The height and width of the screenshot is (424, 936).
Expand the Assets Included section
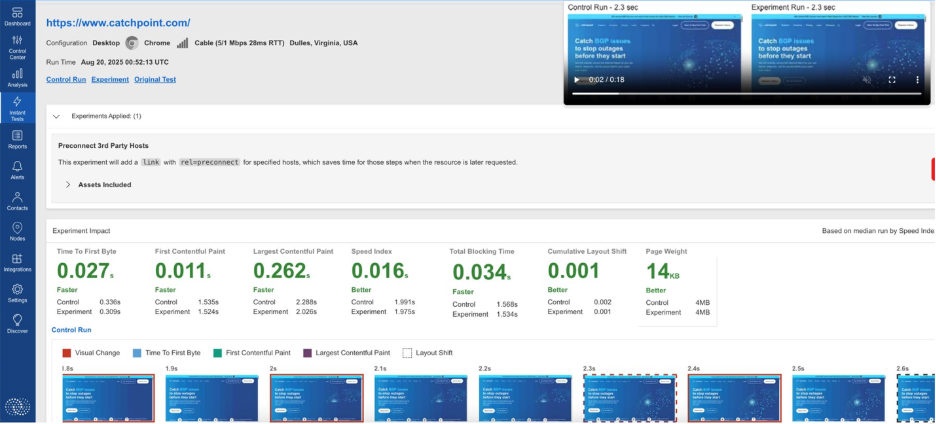(68, 185)
